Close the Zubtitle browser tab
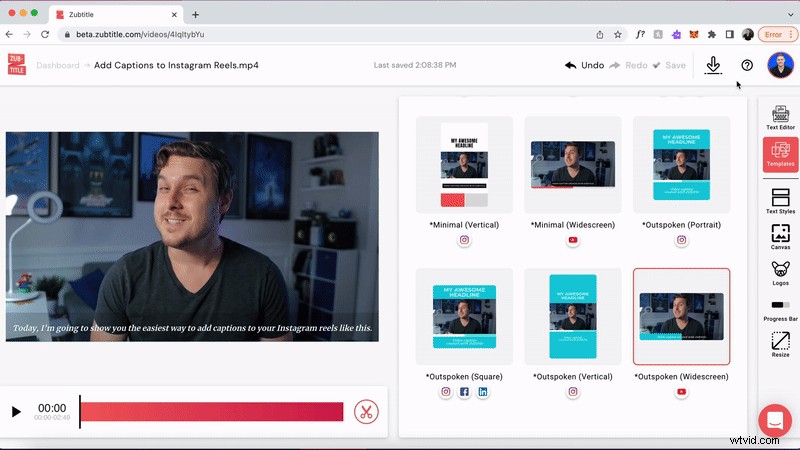Viewport: 800px width, 450px height. point(174,15)
